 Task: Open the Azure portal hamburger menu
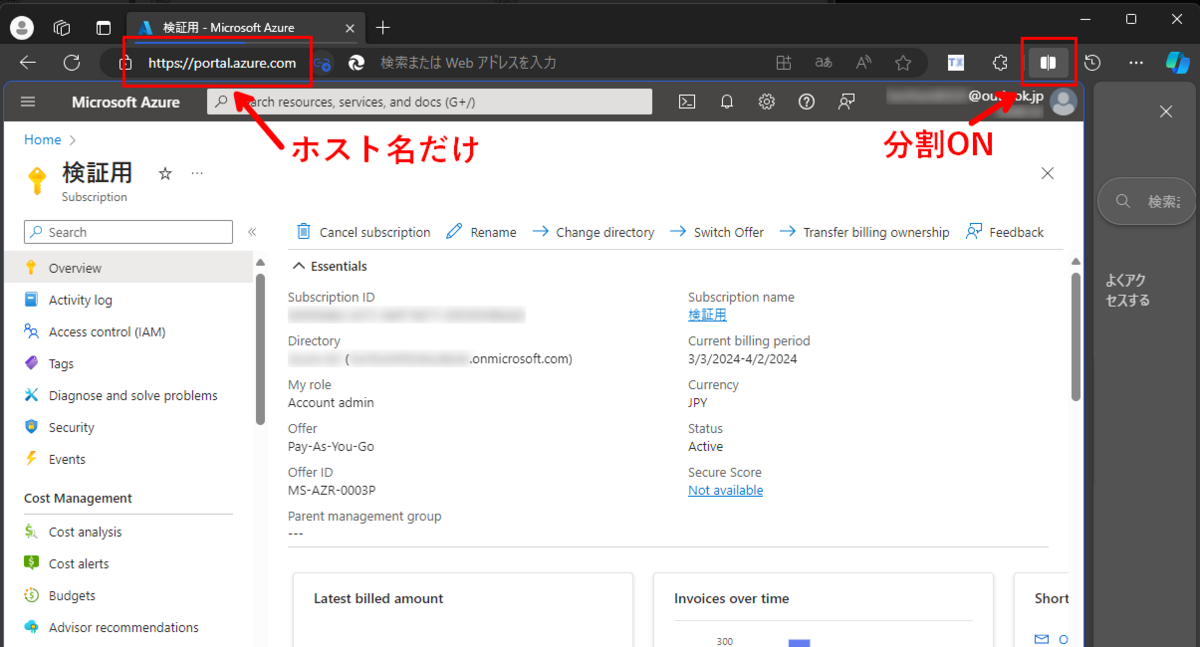click(28, 102)
